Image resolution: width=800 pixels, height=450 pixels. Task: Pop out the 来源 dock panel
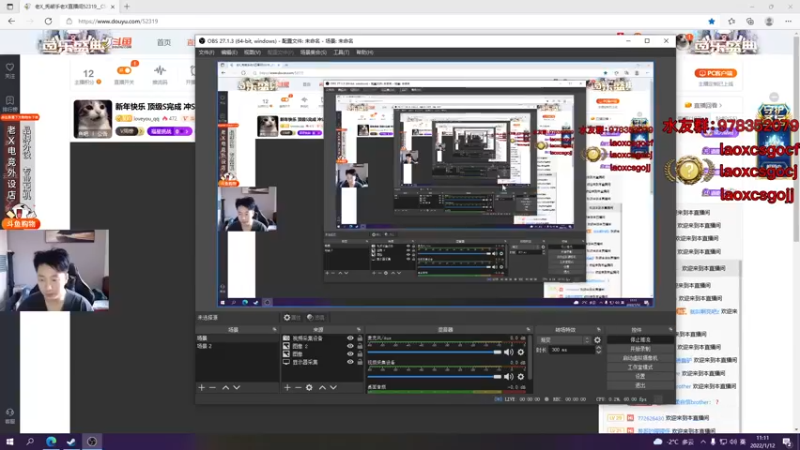(x=359, y=330)
